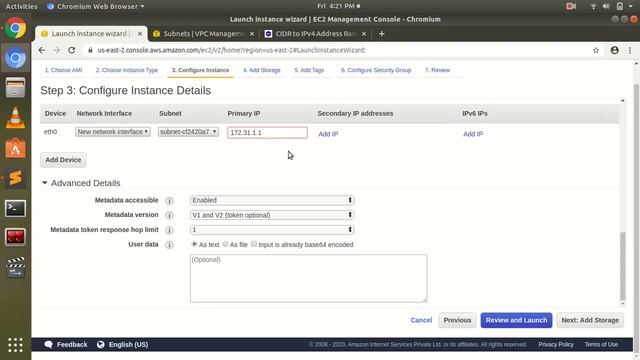
Task: Open a new browser tab
Action: click(382, 34)
